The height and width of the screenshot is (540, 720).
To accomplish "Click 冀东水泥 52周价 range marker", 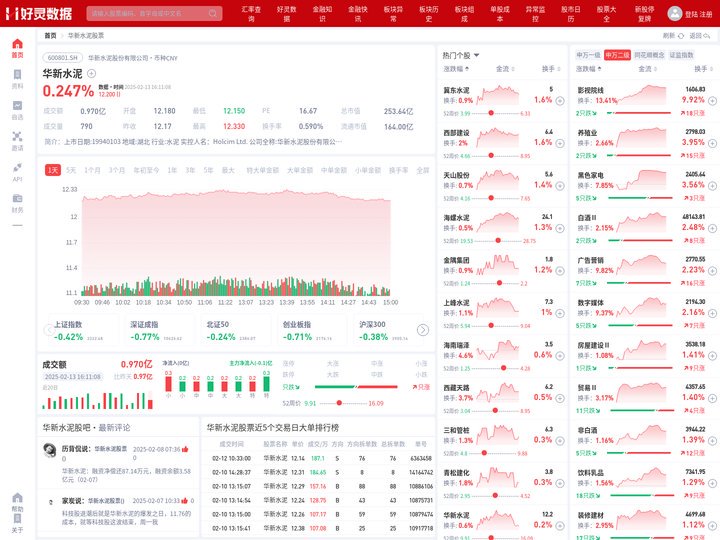I will (x=491, y=113).
